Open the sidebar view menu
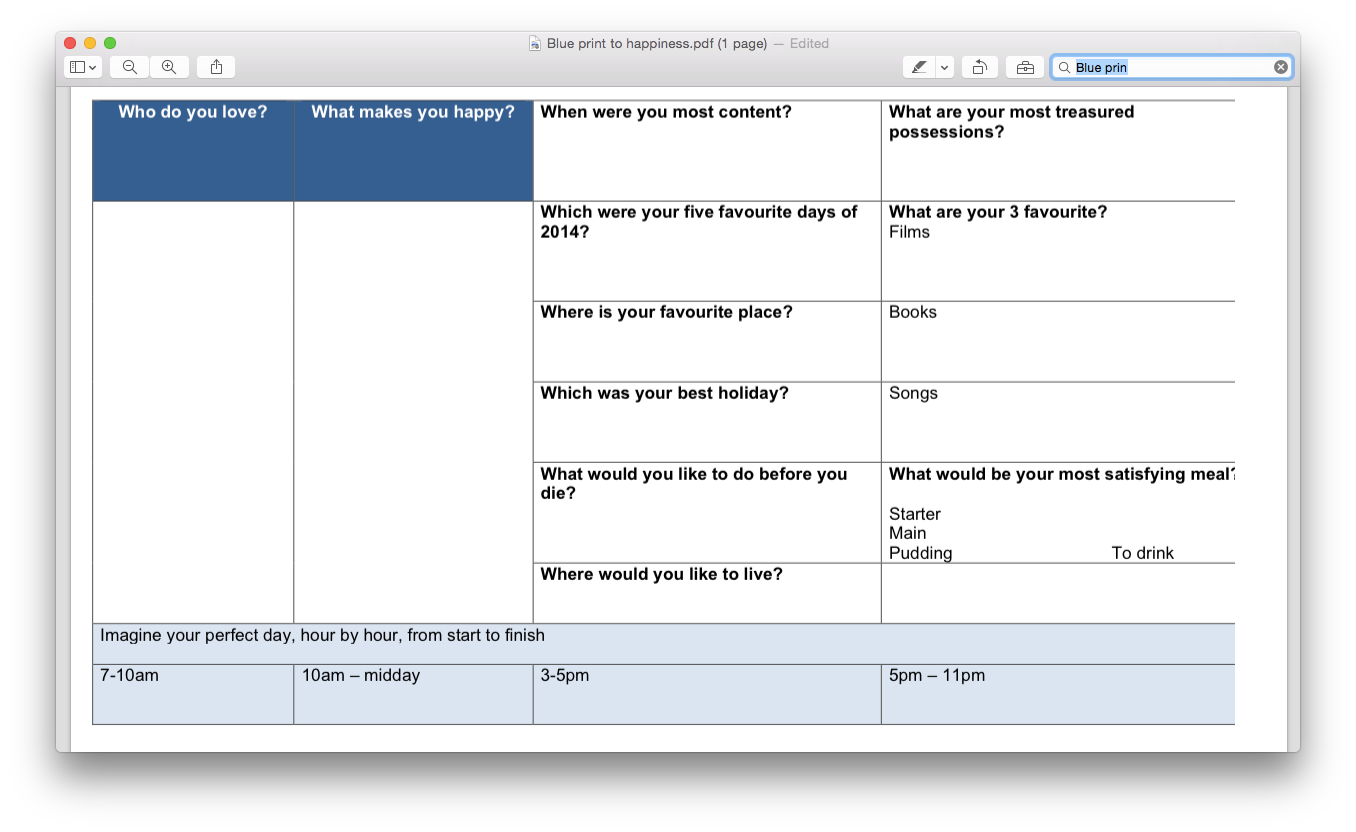The height and width of the screenshot is (832, 1356). [x=82, y=67]
